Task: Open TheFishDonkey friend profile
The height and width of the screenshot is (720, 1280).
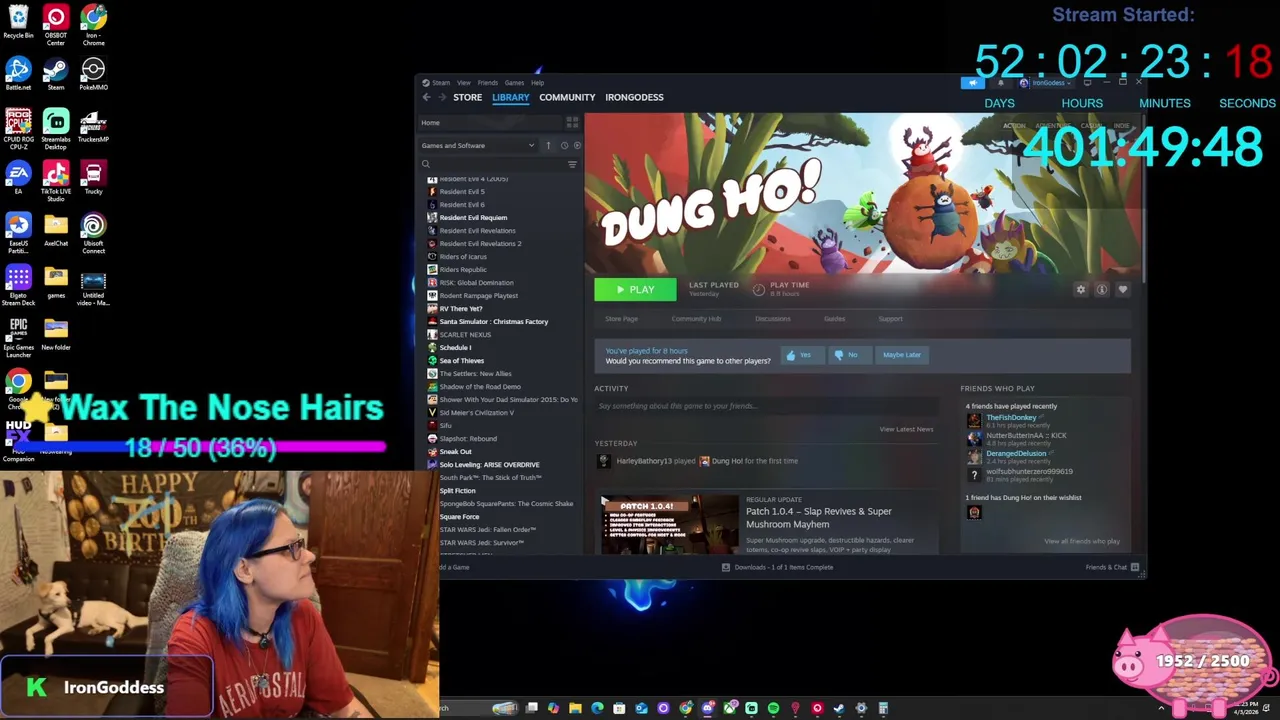Action: point(1011,418)
